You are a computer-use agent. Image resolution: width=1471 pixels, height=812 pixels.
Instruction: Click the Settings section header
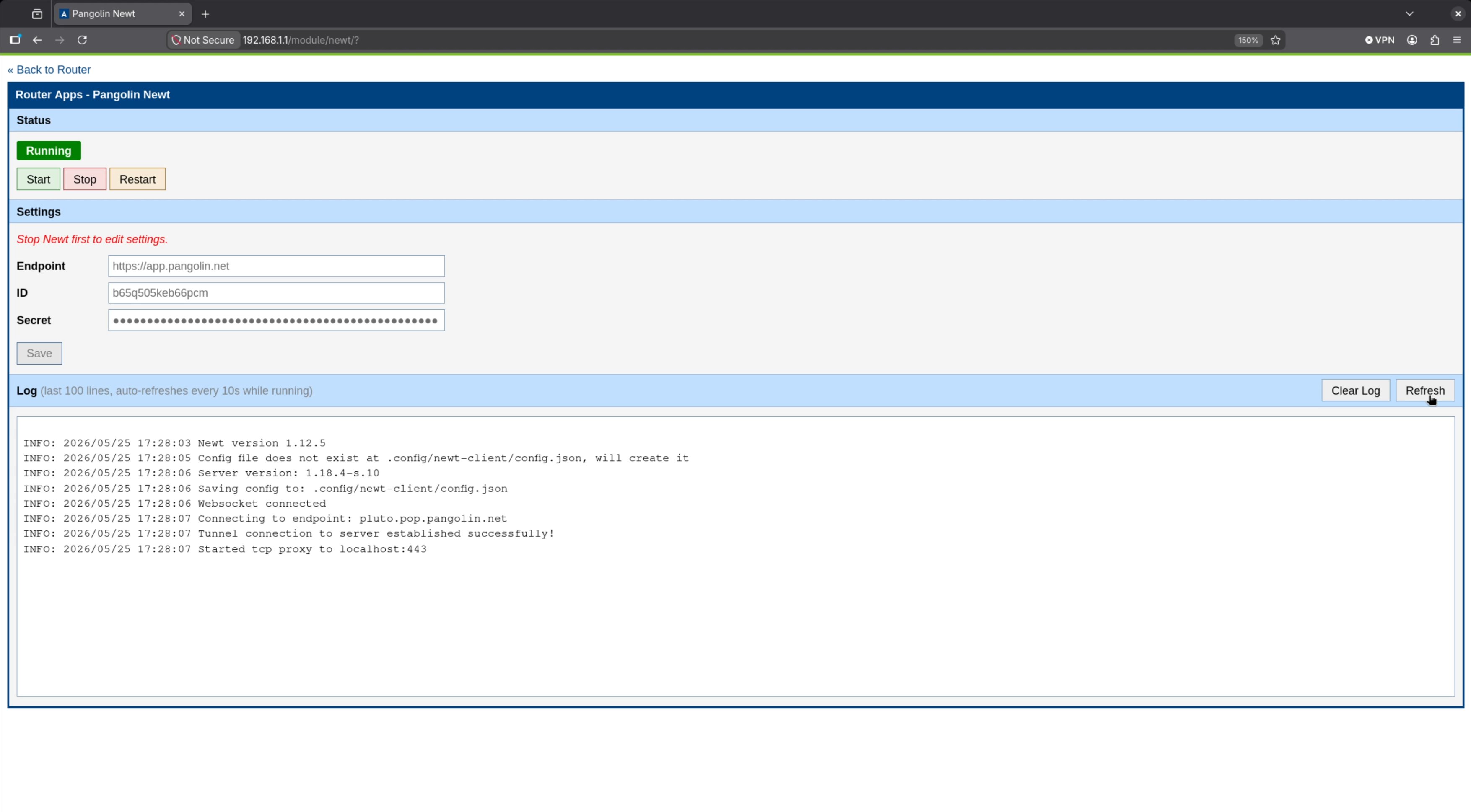tap(735, 212)
